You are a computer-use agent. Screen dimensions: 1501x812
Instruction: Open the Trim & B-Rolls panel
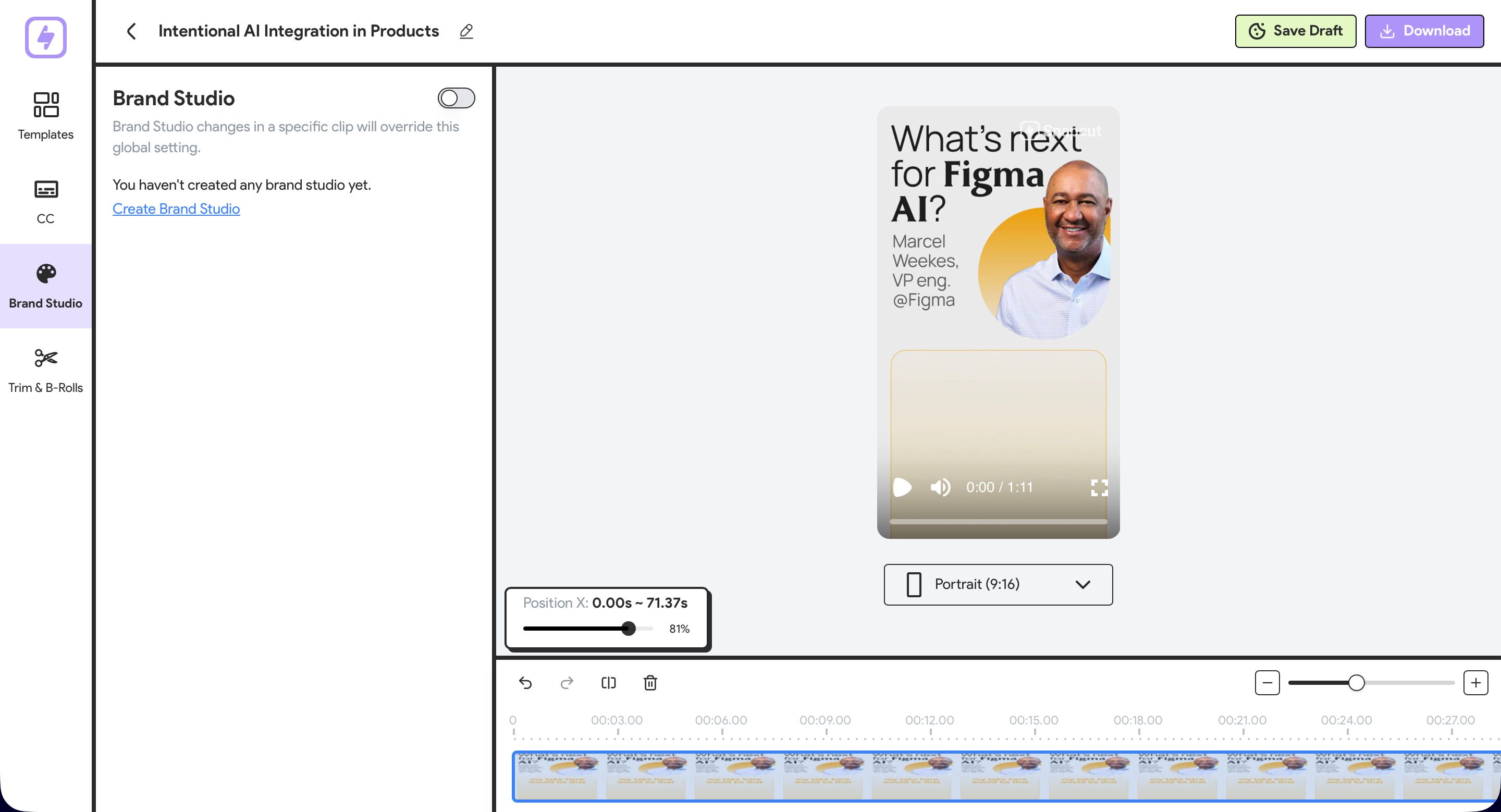coord(45,368)
